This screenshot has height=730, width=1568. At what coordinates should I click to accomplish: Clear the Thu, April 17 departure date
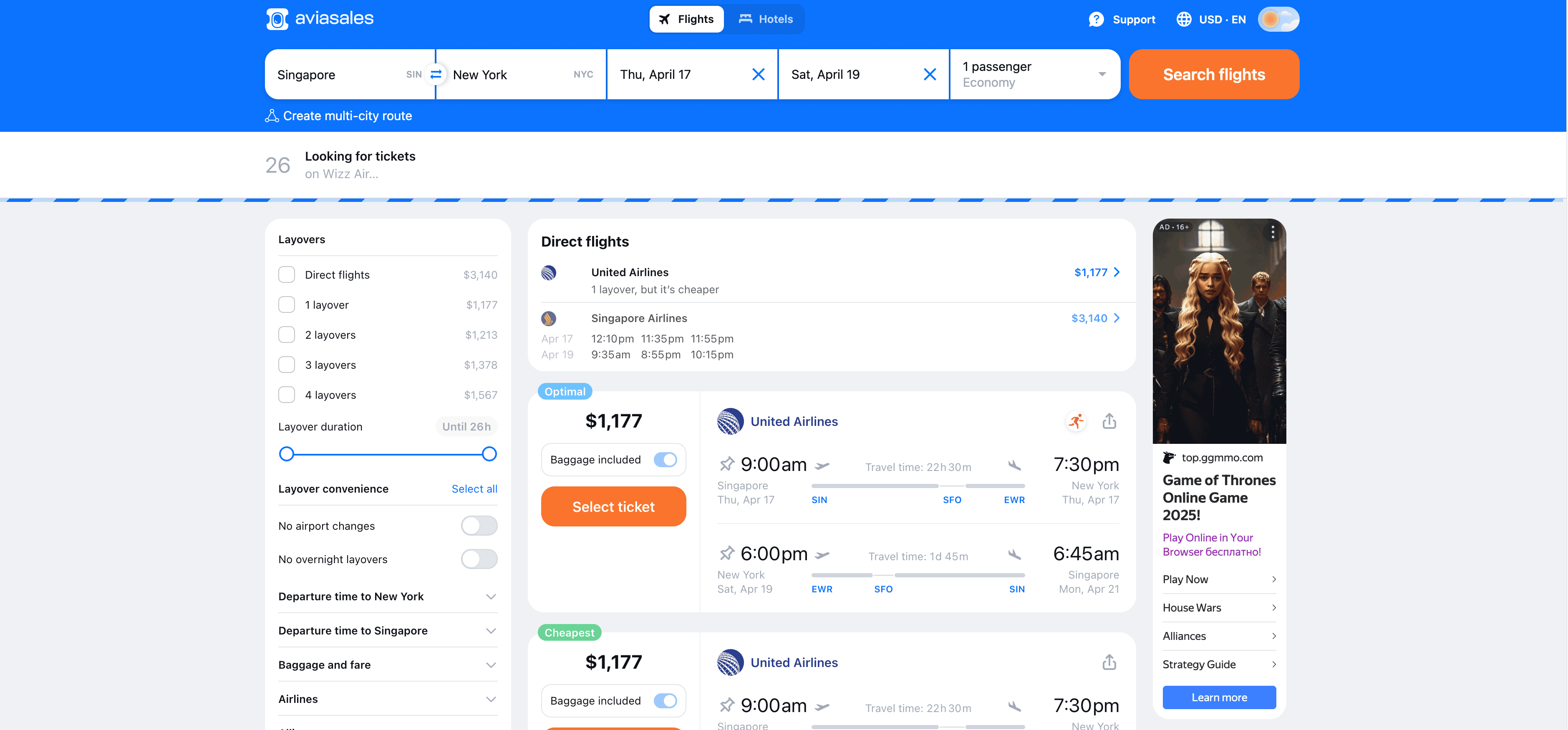[758, 74]
